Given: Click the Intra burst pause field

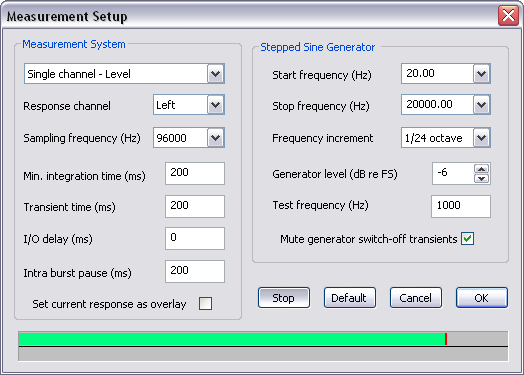Looking at the screenshot, I should [x=195, y=271].
